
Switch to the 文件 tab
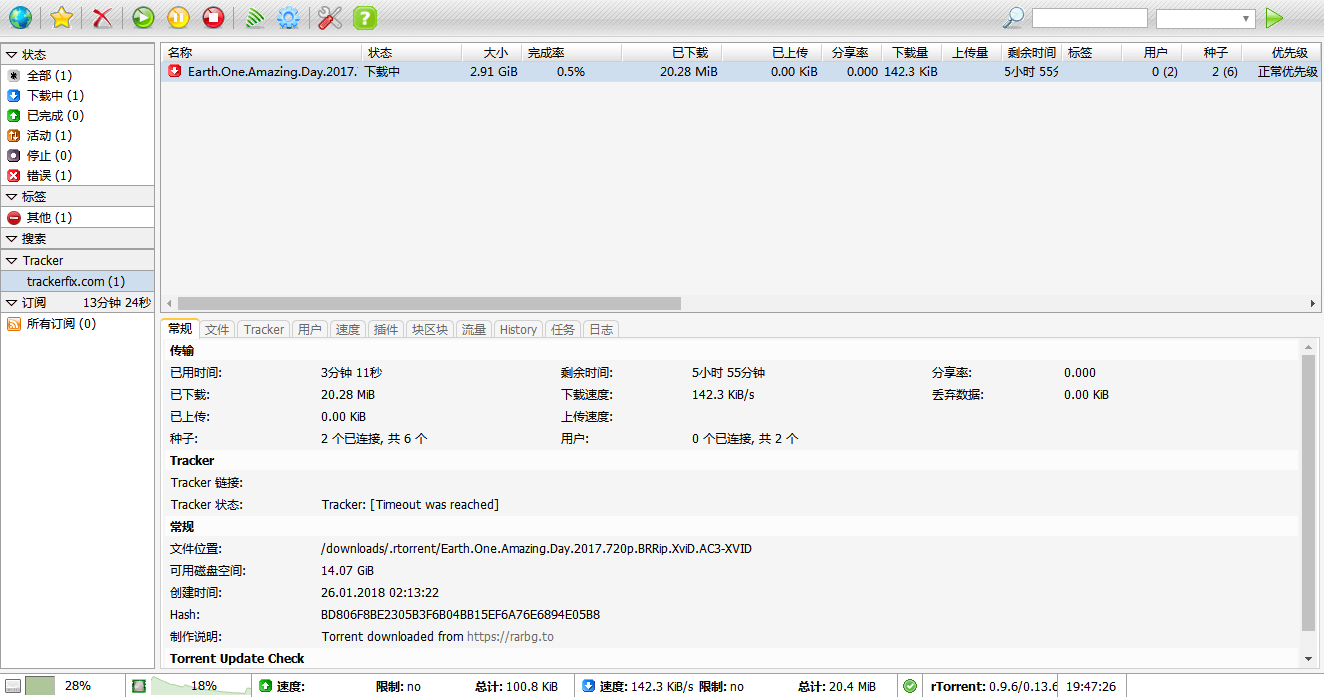[x=217, y=329]
